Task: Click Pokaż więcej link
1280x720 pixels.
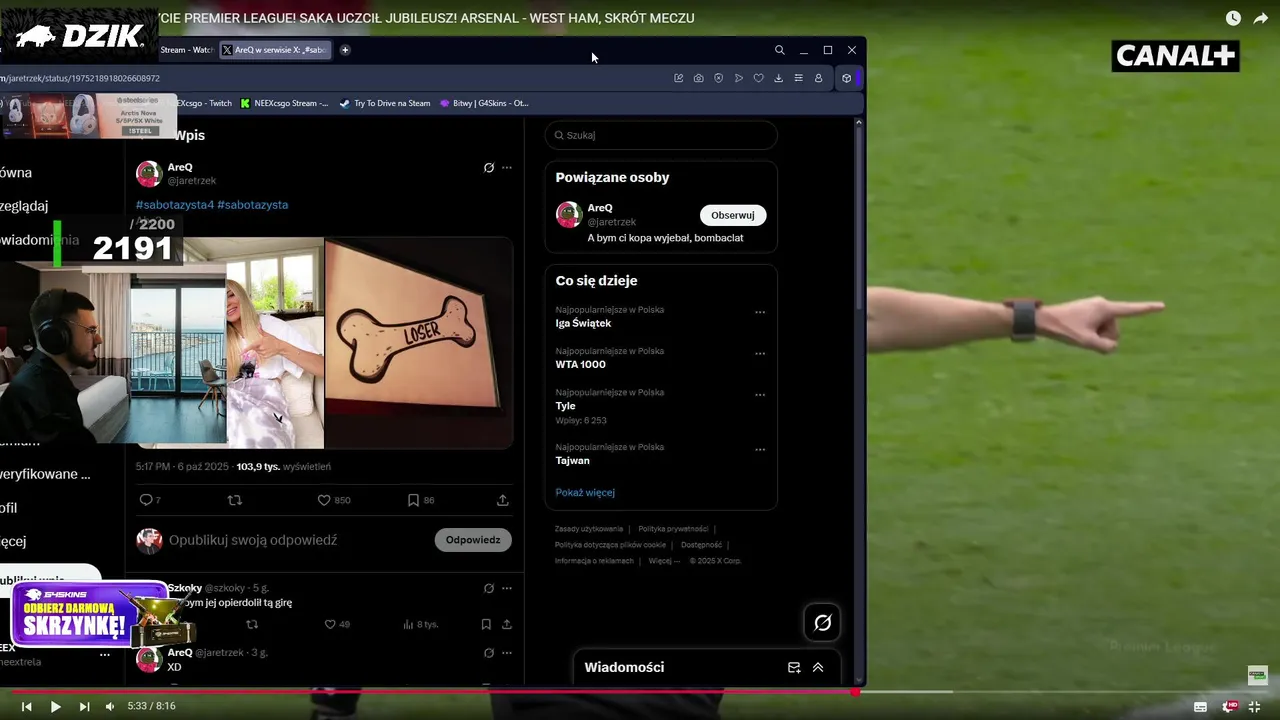Action: (585, 492)
